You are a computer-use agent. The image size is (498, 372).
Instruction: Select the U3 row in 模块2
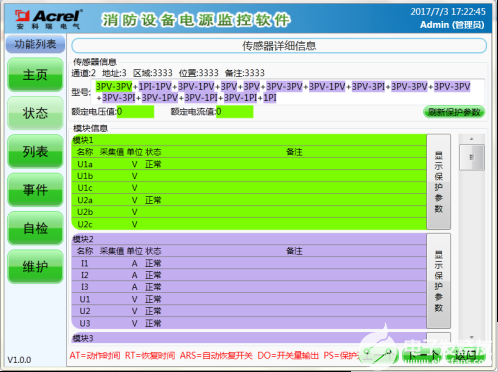[249, 323]
